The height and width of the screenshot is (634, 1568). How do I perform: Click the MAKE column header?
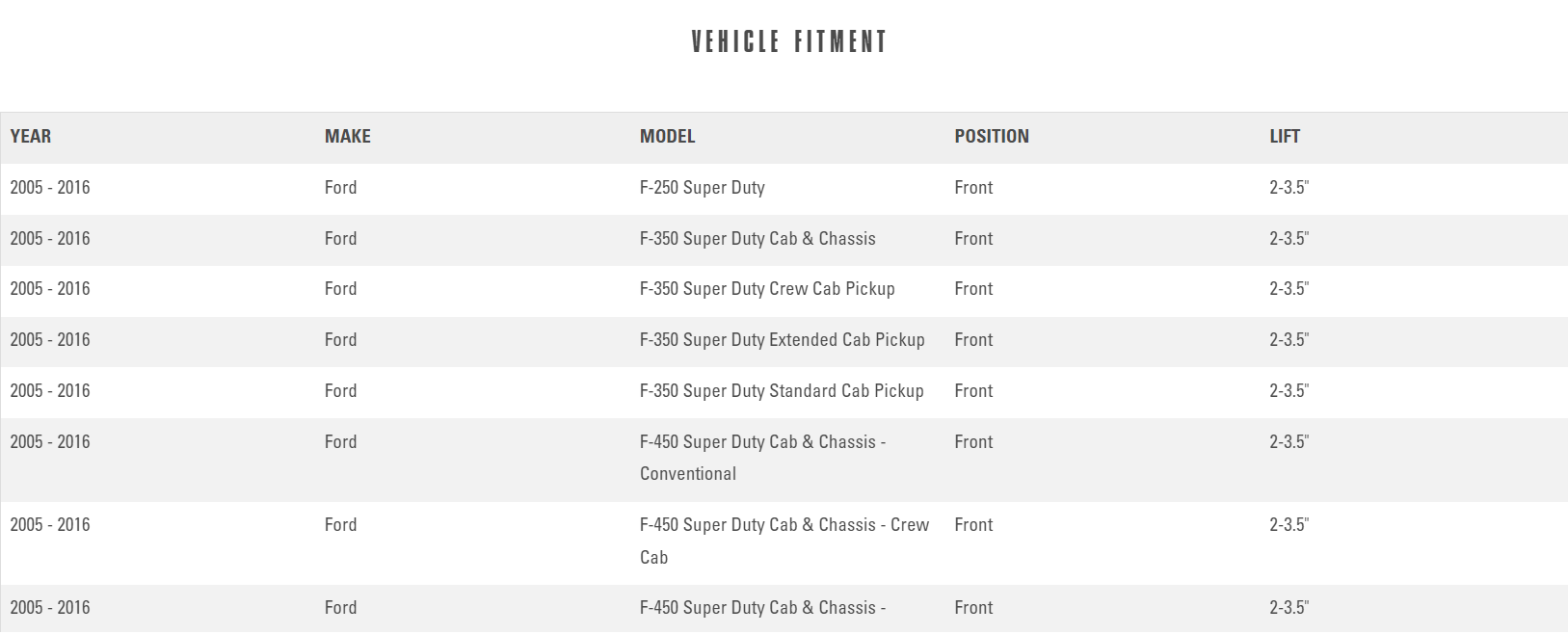pyautogui.click(x=347, y=137)
